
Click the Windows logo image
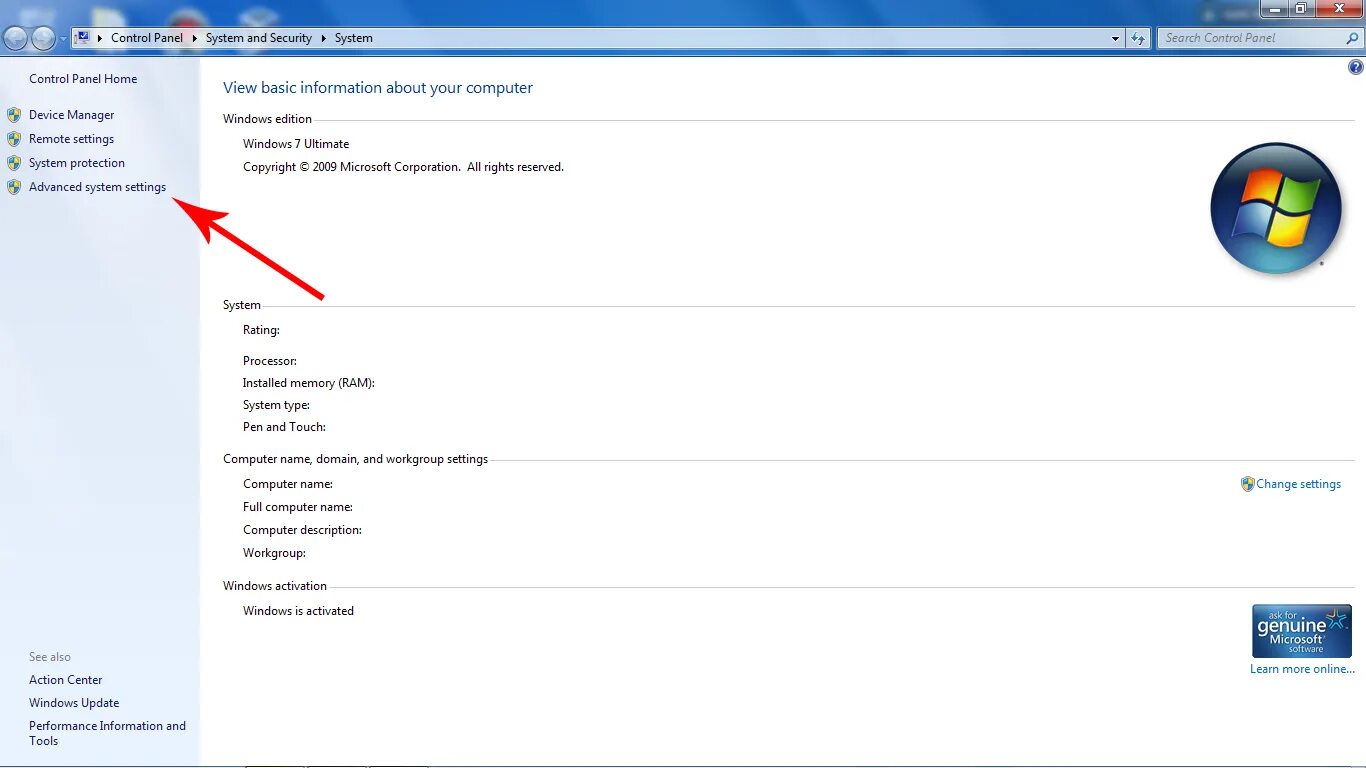tap(1275, 208)
